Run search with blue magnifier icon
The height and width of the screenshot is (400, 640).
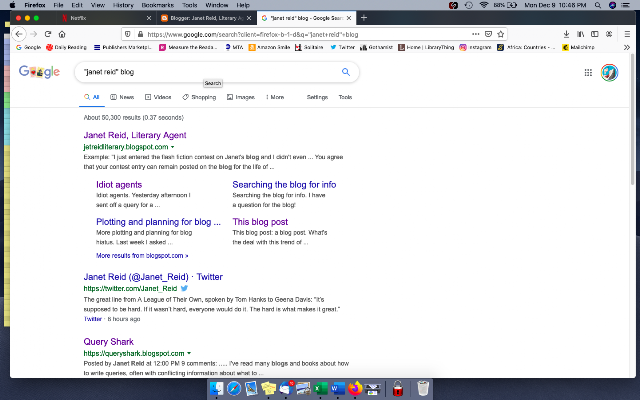346,72
